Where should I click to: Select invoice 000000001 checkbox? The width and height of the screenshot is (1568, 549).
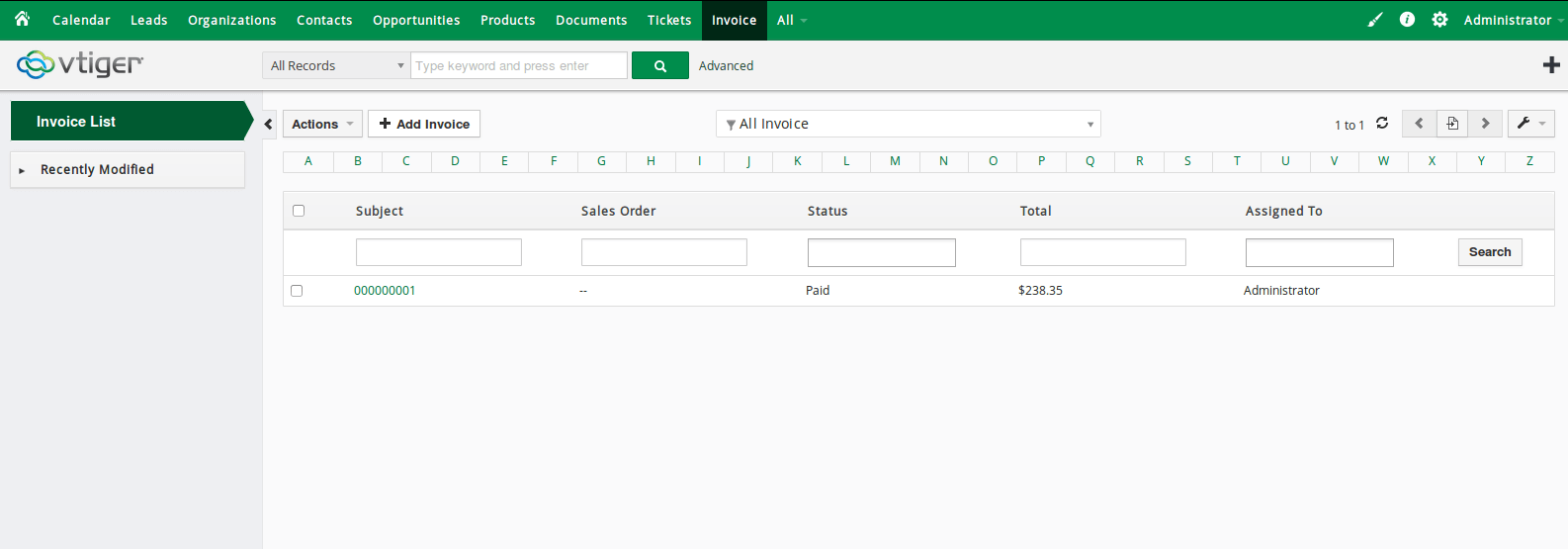pyautogui.click(x=297, y=291)
